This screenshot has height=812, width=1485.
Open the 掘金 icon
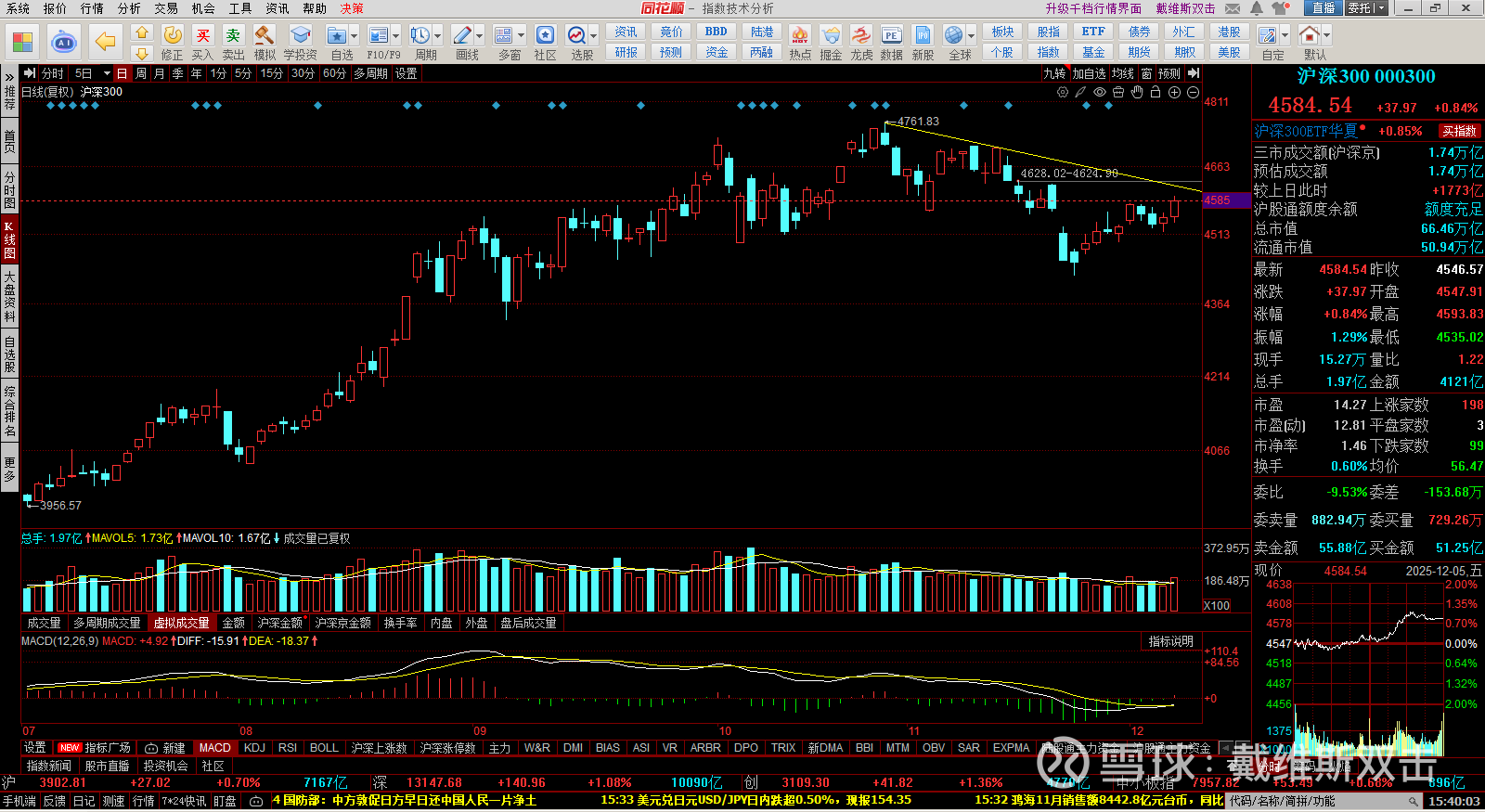tap(831, 35)
